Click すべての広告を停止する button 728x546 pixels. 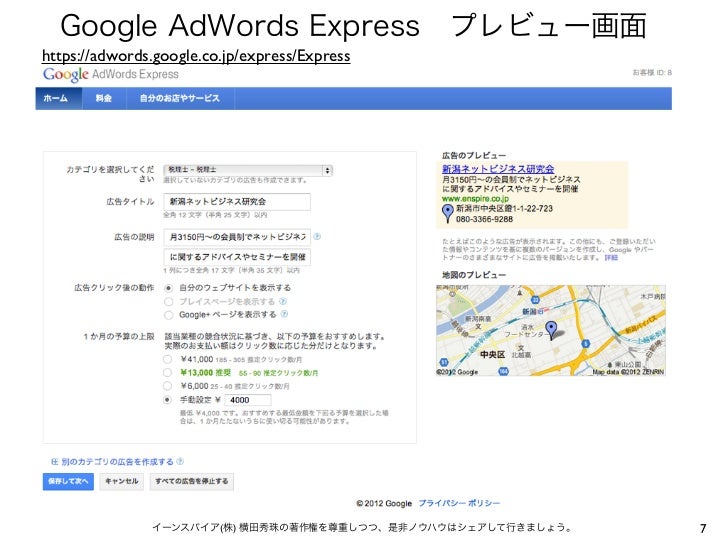(191, 481)
